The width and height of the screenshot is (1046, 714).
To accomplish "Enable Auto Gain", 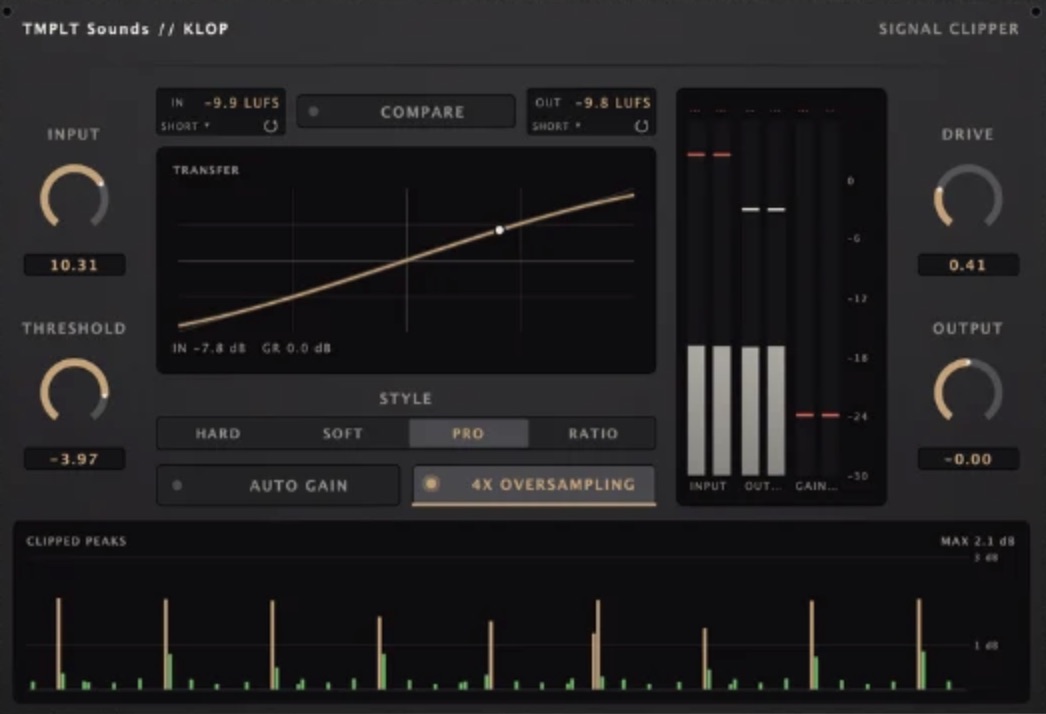I will click(278, 485).
